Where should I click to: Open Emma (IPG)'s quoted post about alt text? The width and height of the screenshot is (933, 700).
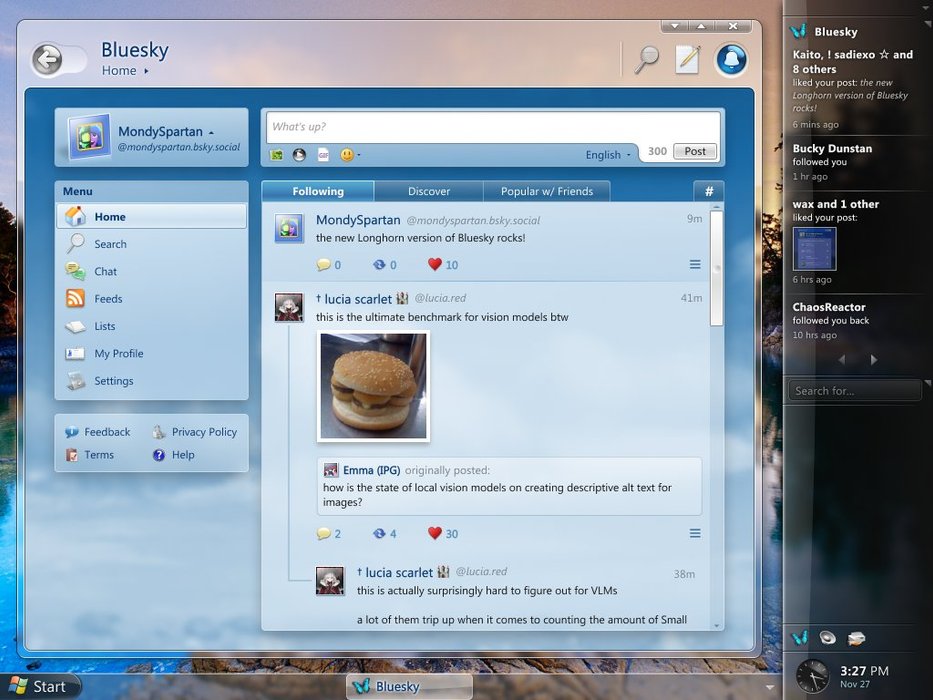[x=509, y=486]
